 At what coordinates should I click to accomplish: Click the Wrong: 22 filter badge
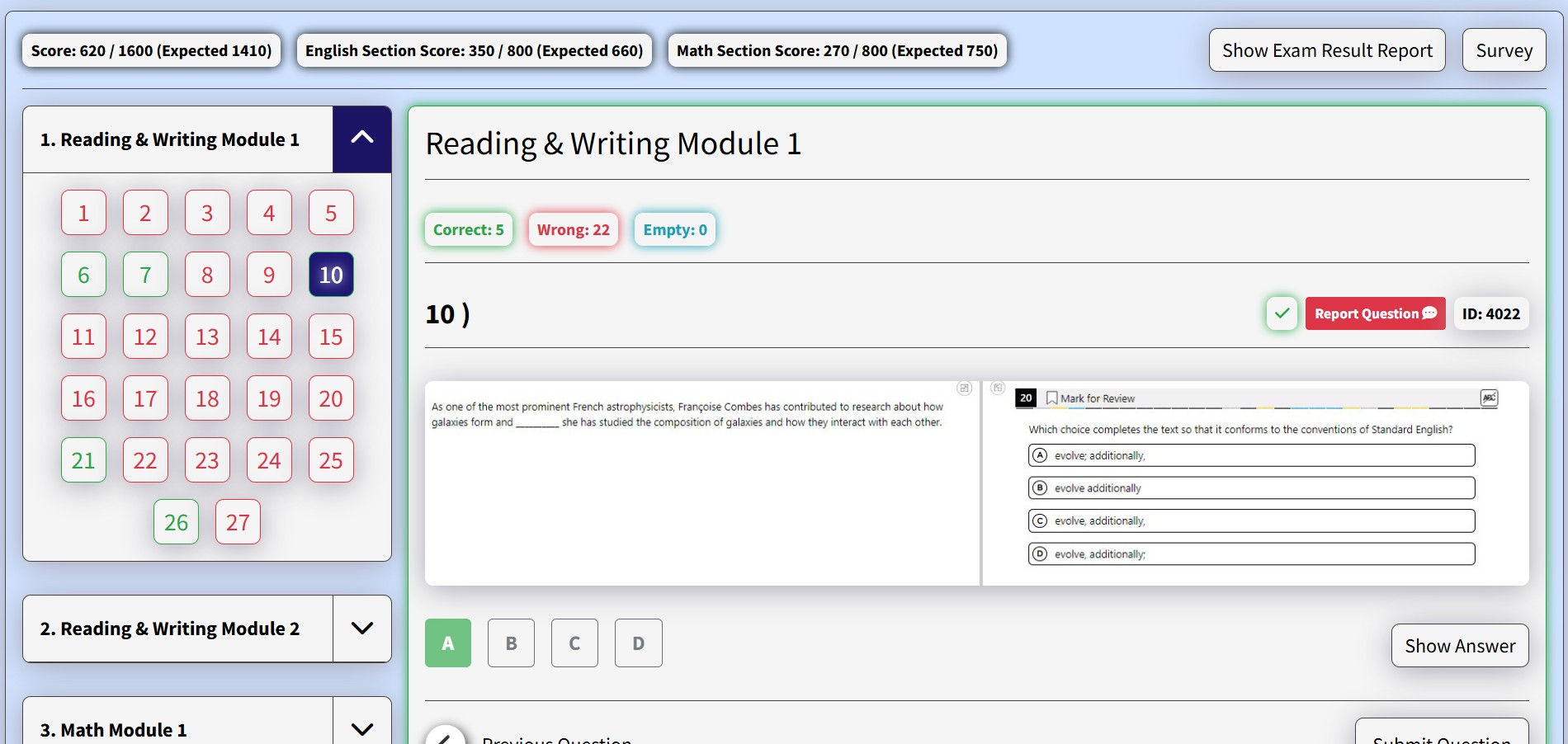tap(573, 230)
